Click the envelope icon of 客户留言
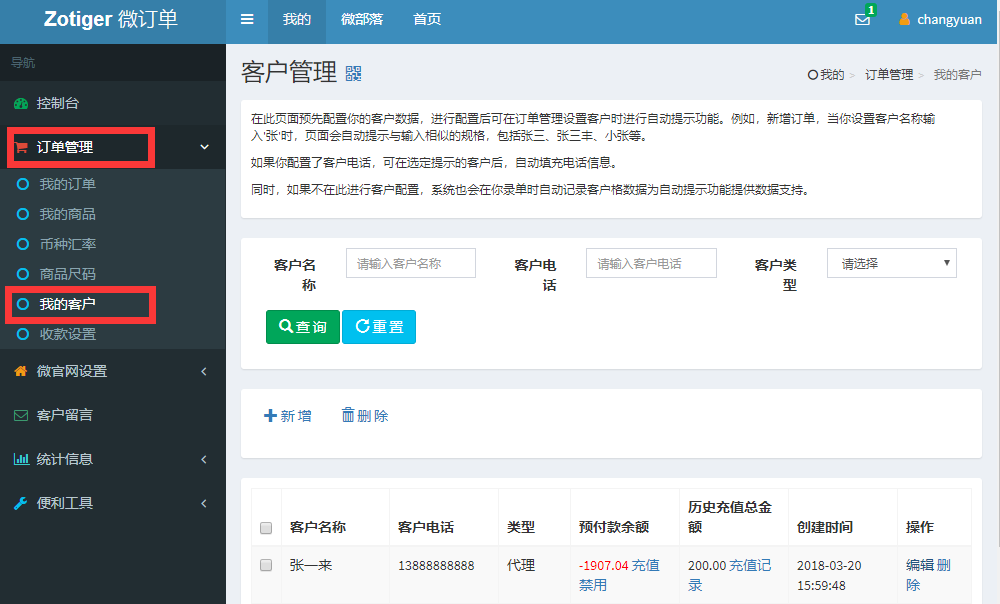 pos(21,415)
